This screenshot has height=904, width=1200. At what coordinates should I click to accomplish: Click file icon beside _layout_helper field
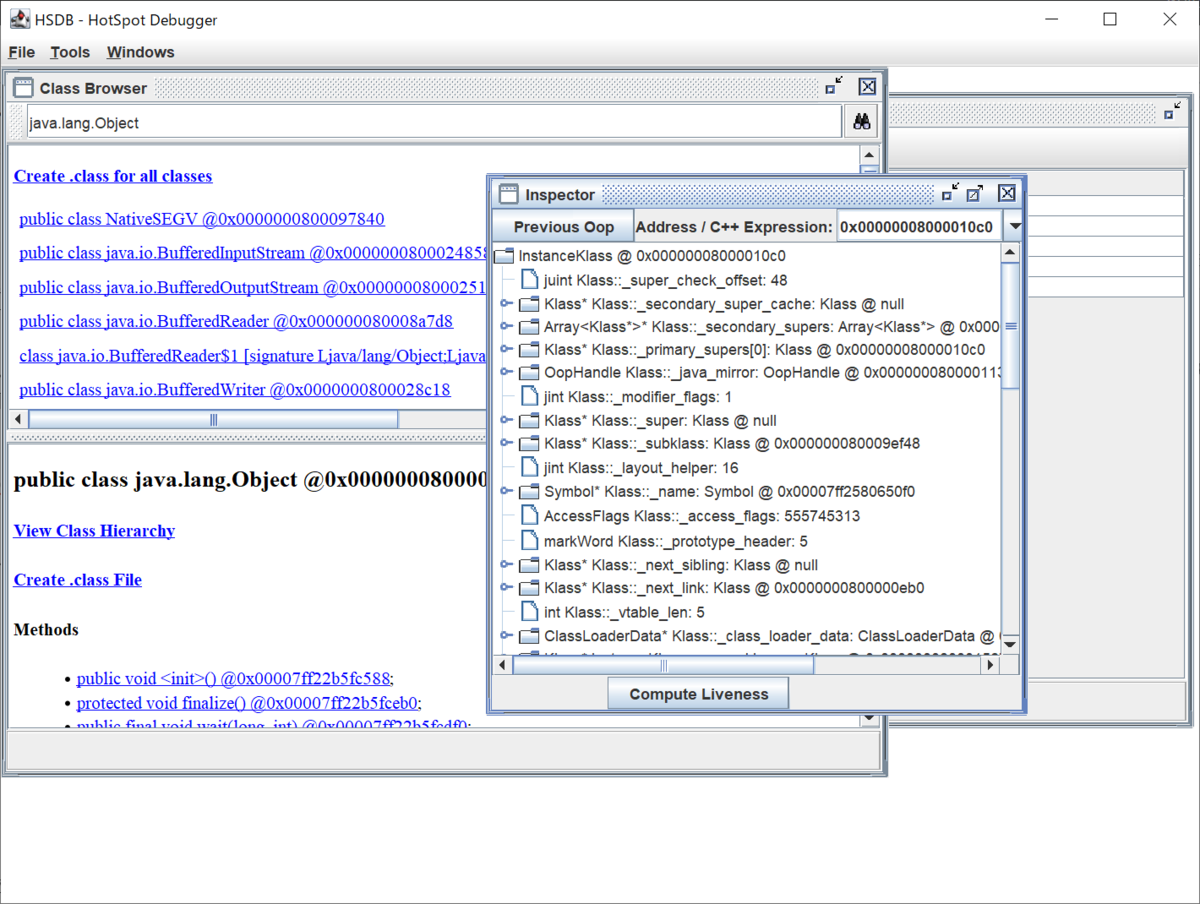[529, 467]
